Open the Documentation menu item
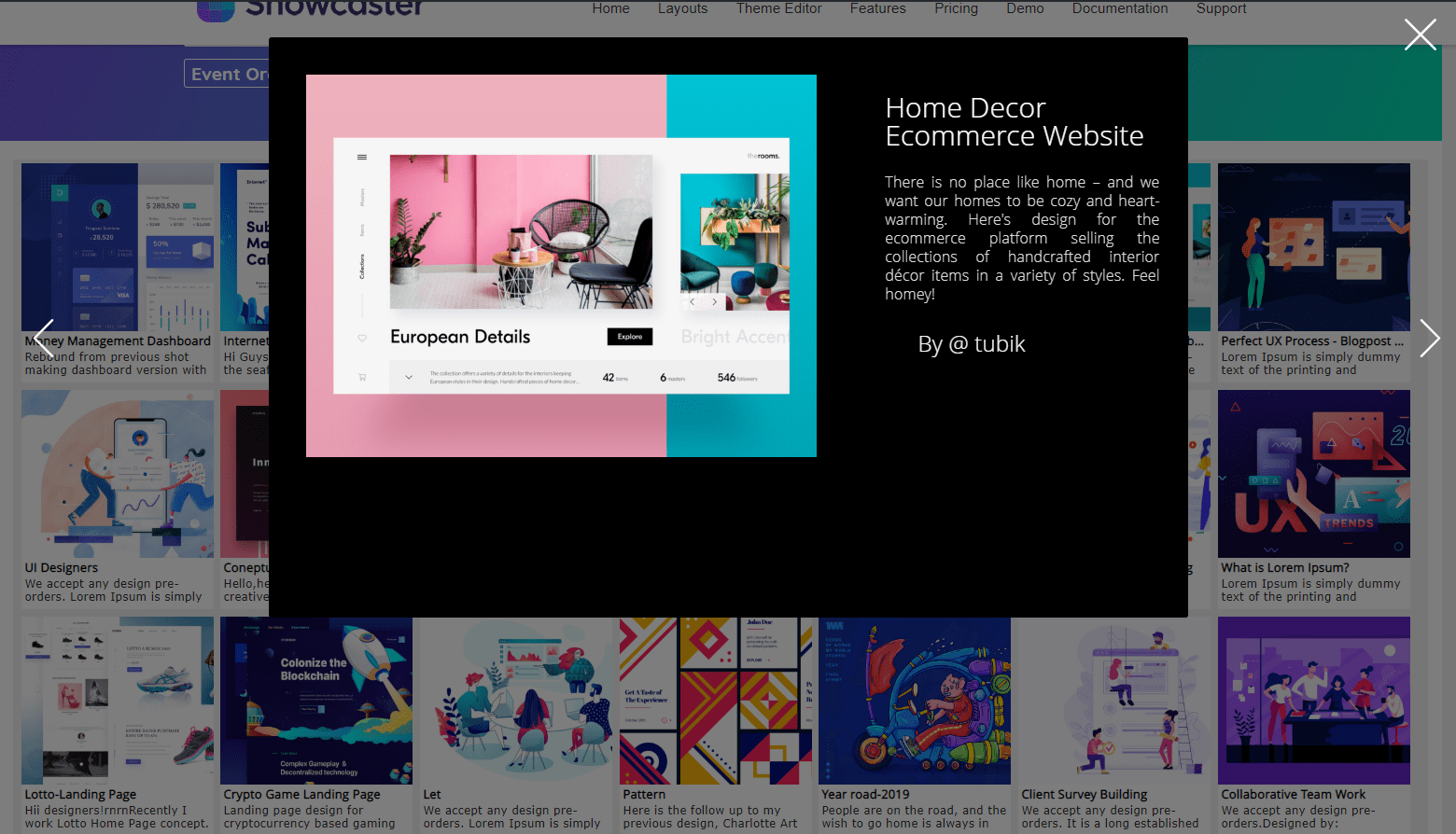The image size is (1456, 834). pos(1119,8)
